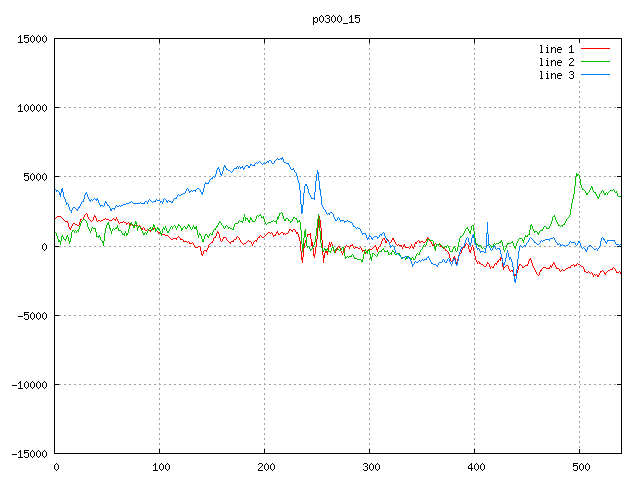Click the 200 x-axis tick label
Image resolution: width=640 pixels, height=480 pixels.
pyautogui.click(x=264, y=466)
